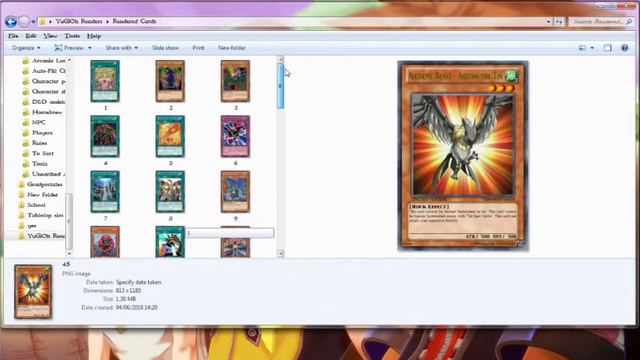
Task: Open the recent locations dropdown beside Forward
Action: (x=33, y=22)
